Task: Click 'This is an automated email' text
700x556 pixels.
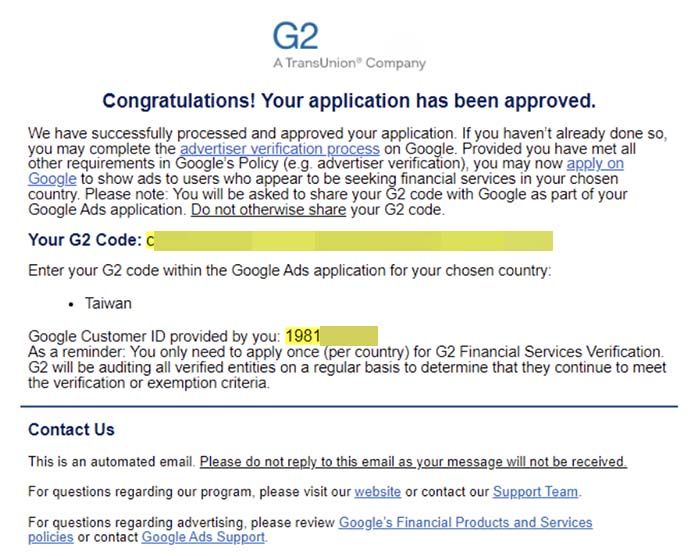Action: 111,462
